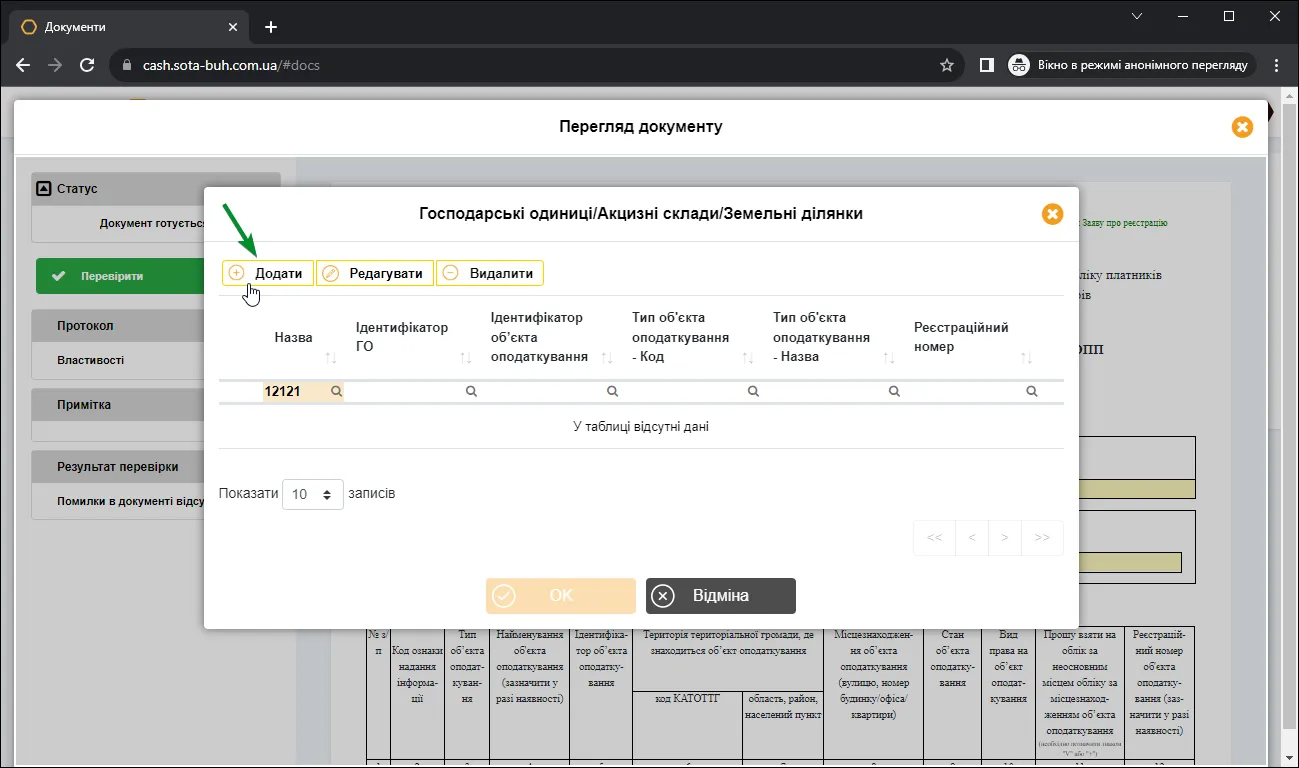
Task: Click the Назва filter input field
Action: pyautogui.click(x=302, y=392)
